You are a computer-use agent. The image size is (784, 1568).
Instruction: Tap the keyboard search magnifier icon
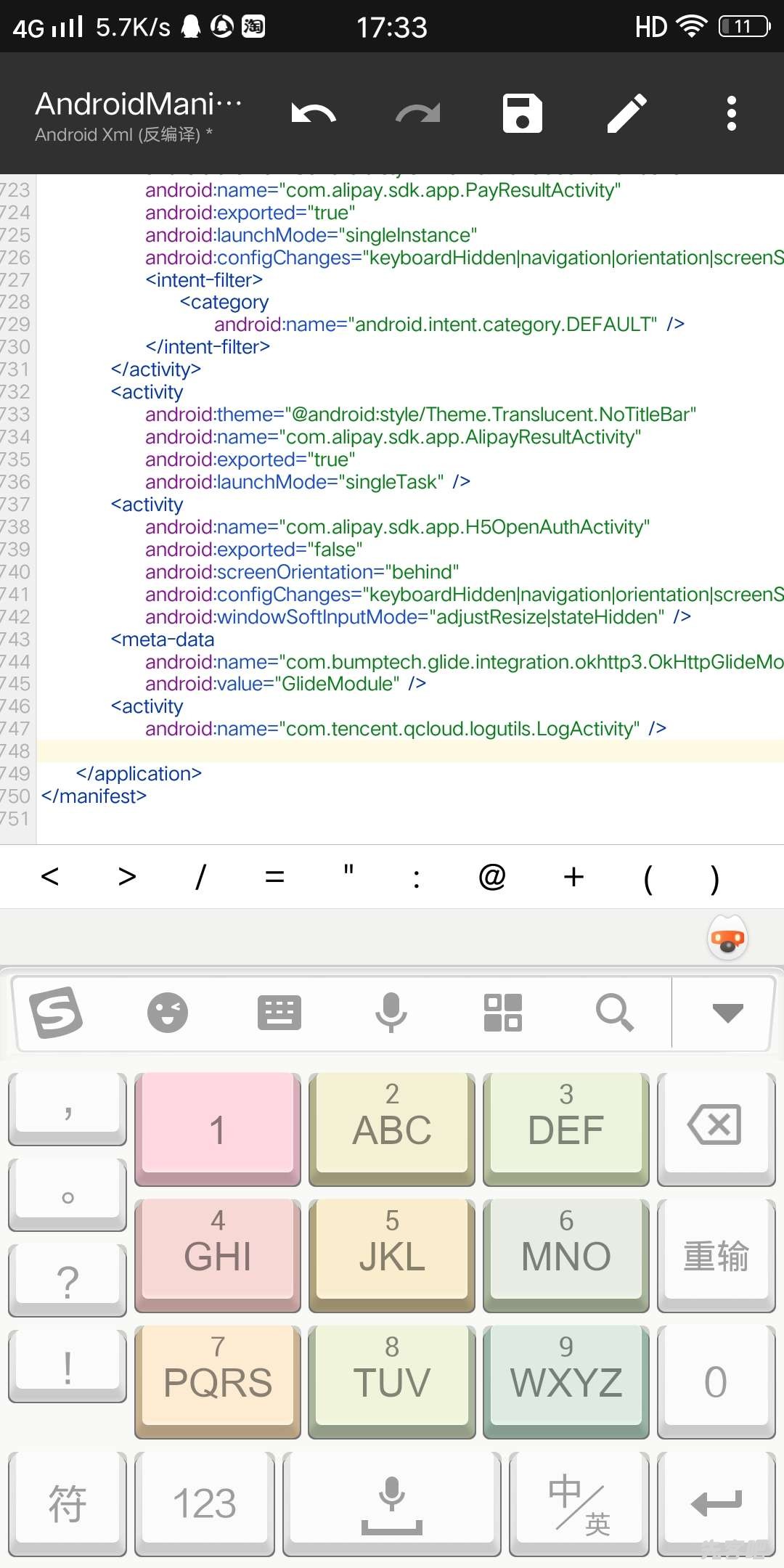coord(615,1013)
